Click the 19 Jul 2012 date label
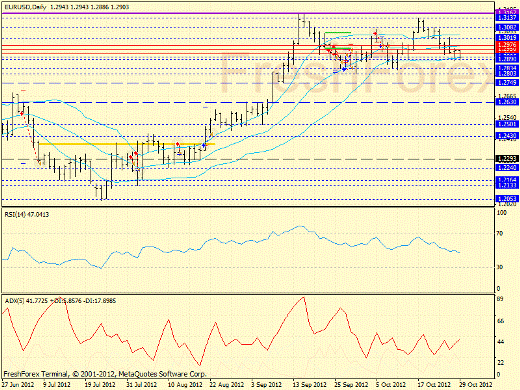Screen dimensions: 520x390 coord(100,385)
